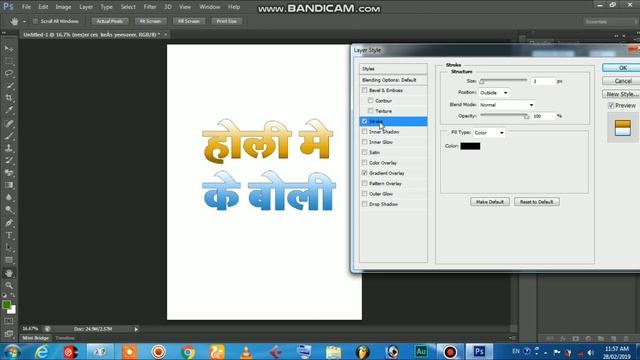Viewport: 640px width, 360px height.
Task: Open Stroke Position dropdown
Action: coord(494,93)
